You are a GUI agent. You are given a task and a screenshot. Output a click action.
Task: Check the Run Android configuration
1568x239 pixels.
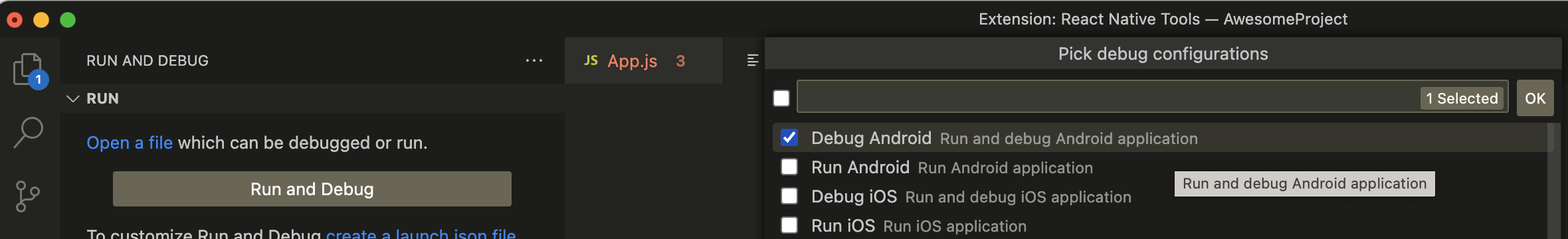point(789,167)
